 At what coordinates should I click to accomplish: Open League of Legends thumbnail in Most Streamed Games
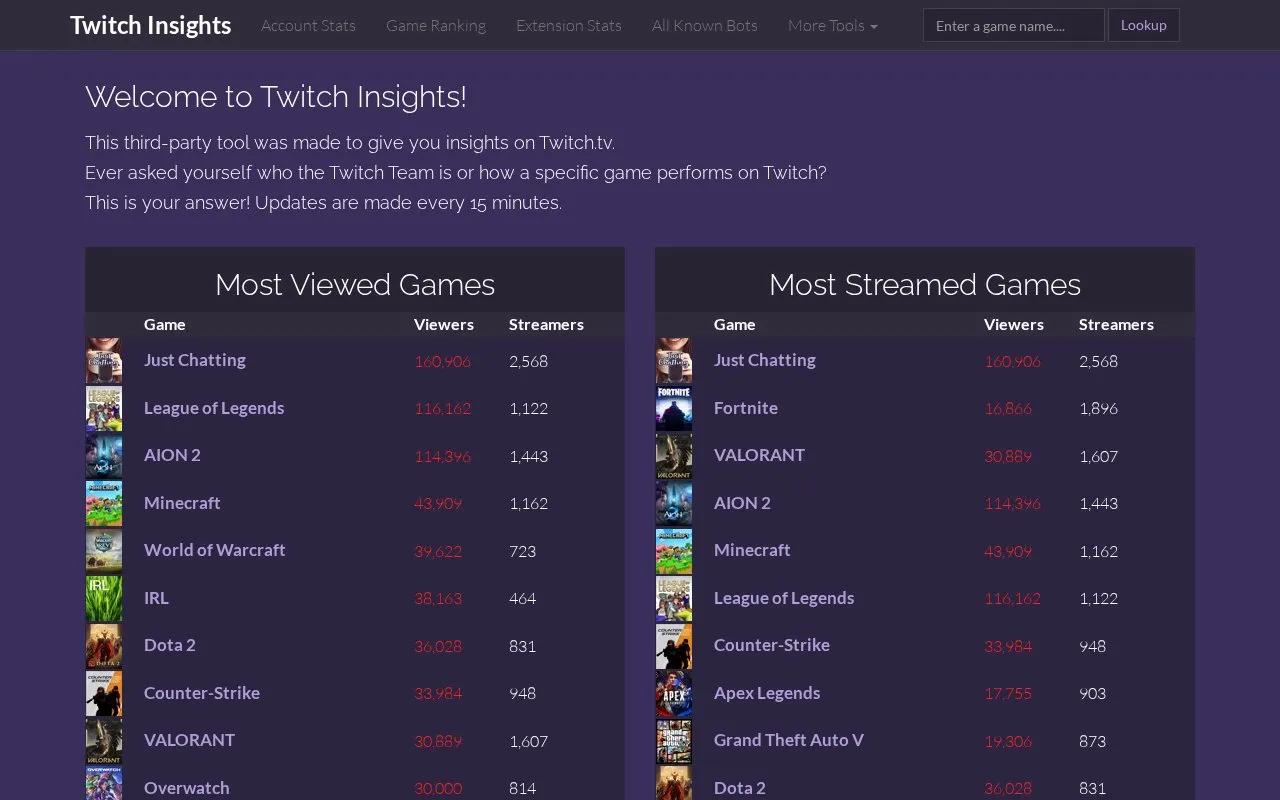click(674, 598)
